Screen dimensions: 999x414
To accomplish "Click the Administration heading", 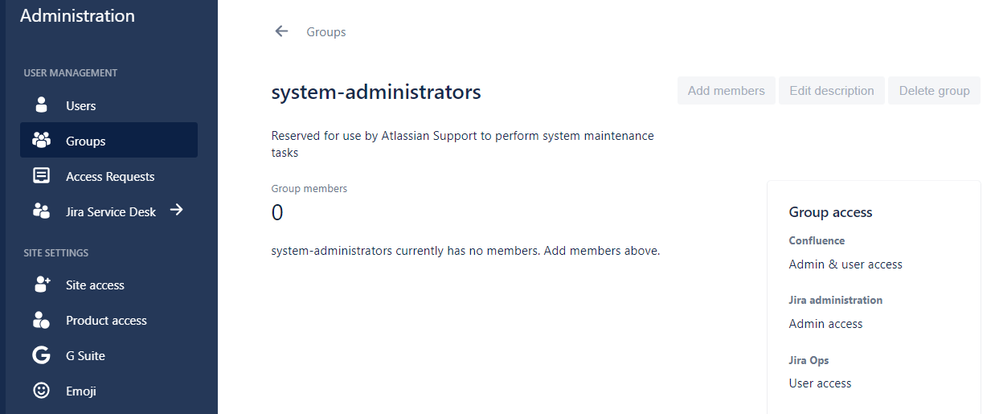I will (x=77, y=16).
